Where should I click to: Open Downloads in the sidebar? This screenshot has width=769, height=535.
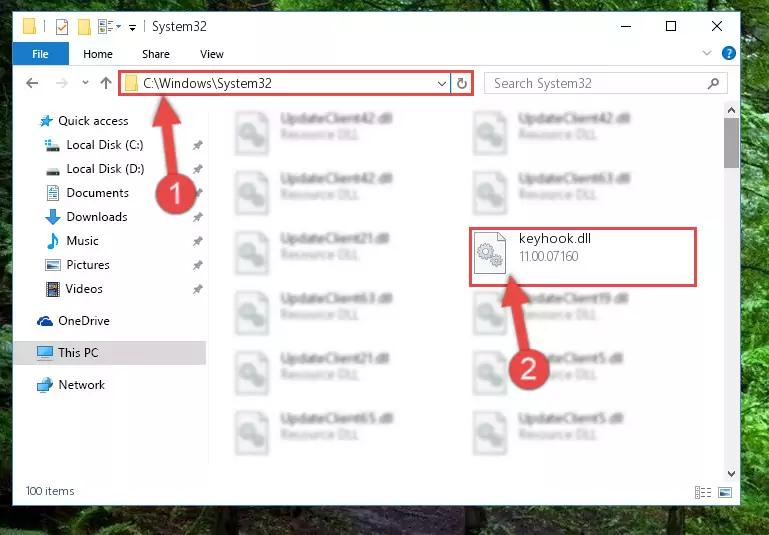click(97, 217)
